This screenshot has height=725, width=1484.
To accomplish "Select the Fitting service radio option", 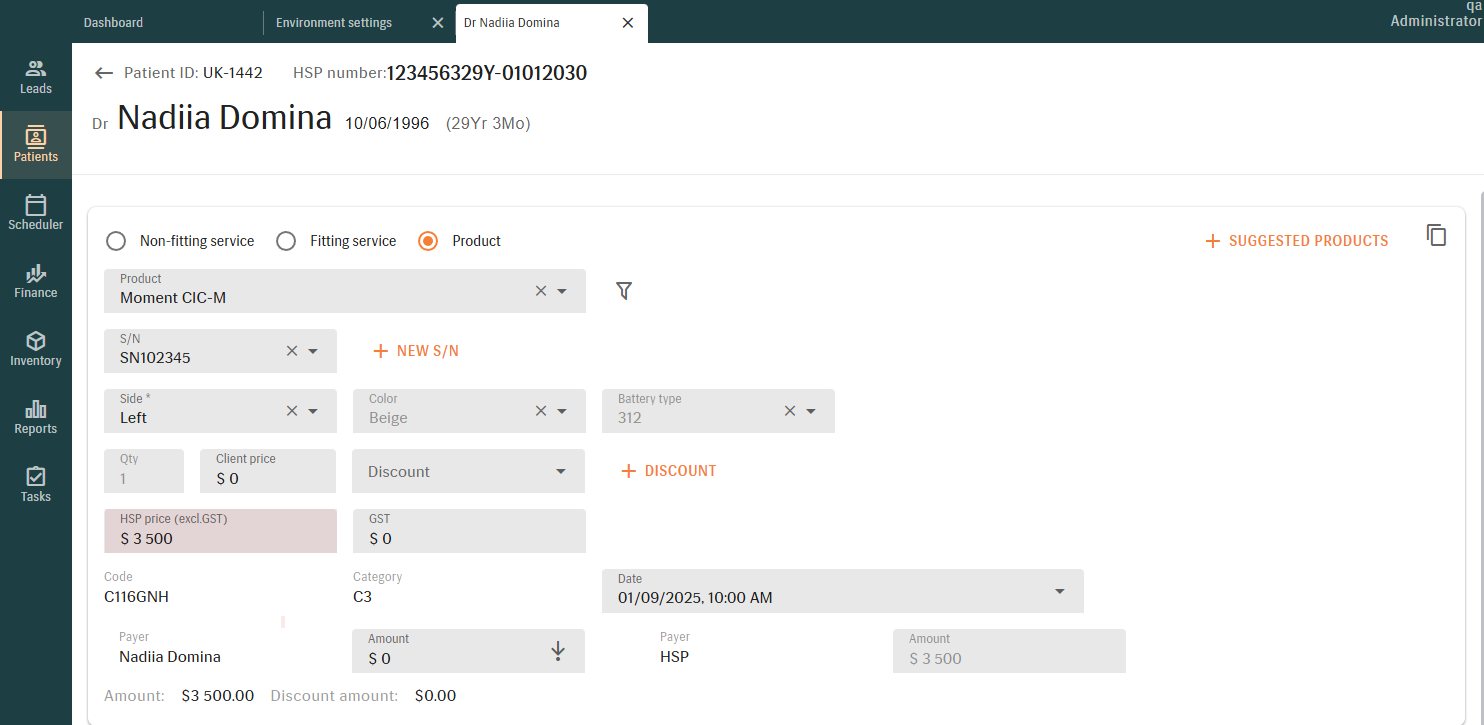I will [286, 241].
